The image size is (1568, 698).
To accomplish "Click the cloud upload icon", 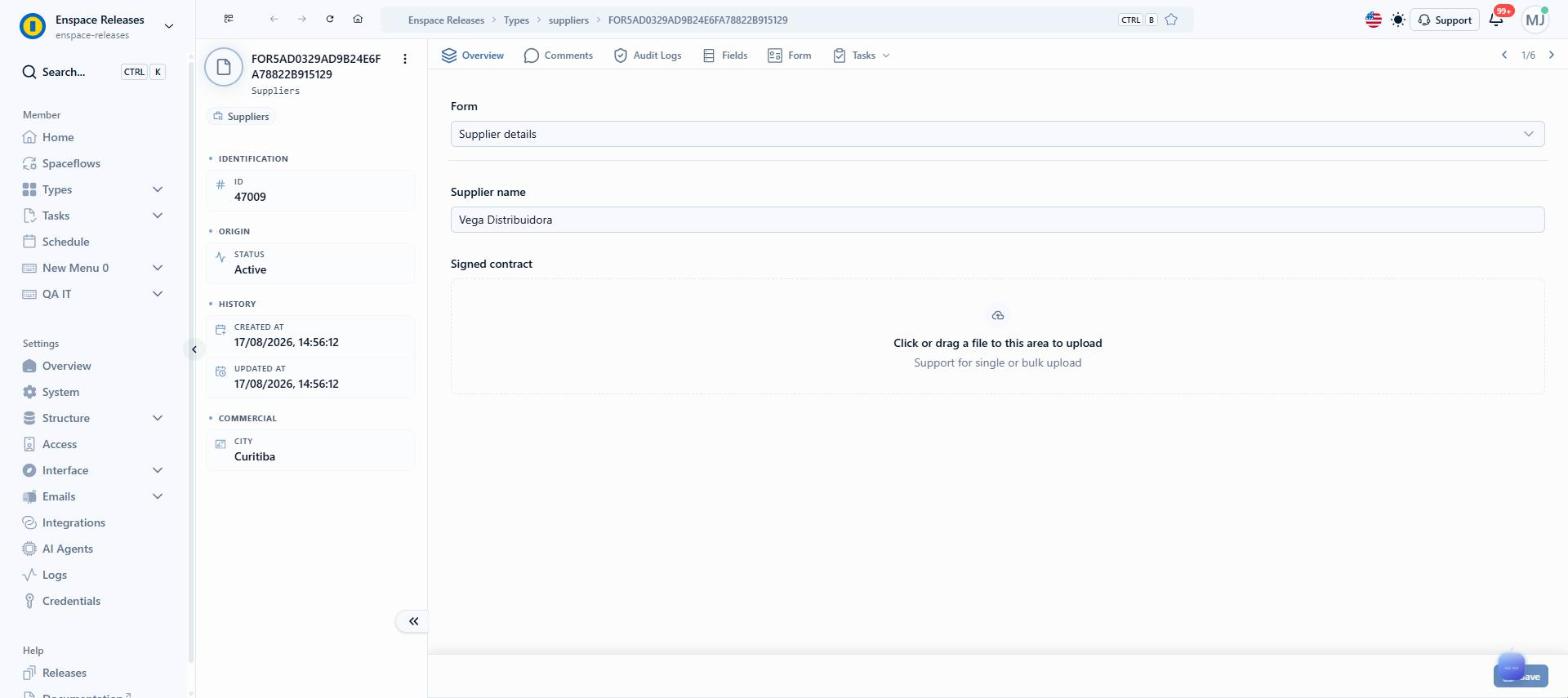I will click(x=998, y=315).
